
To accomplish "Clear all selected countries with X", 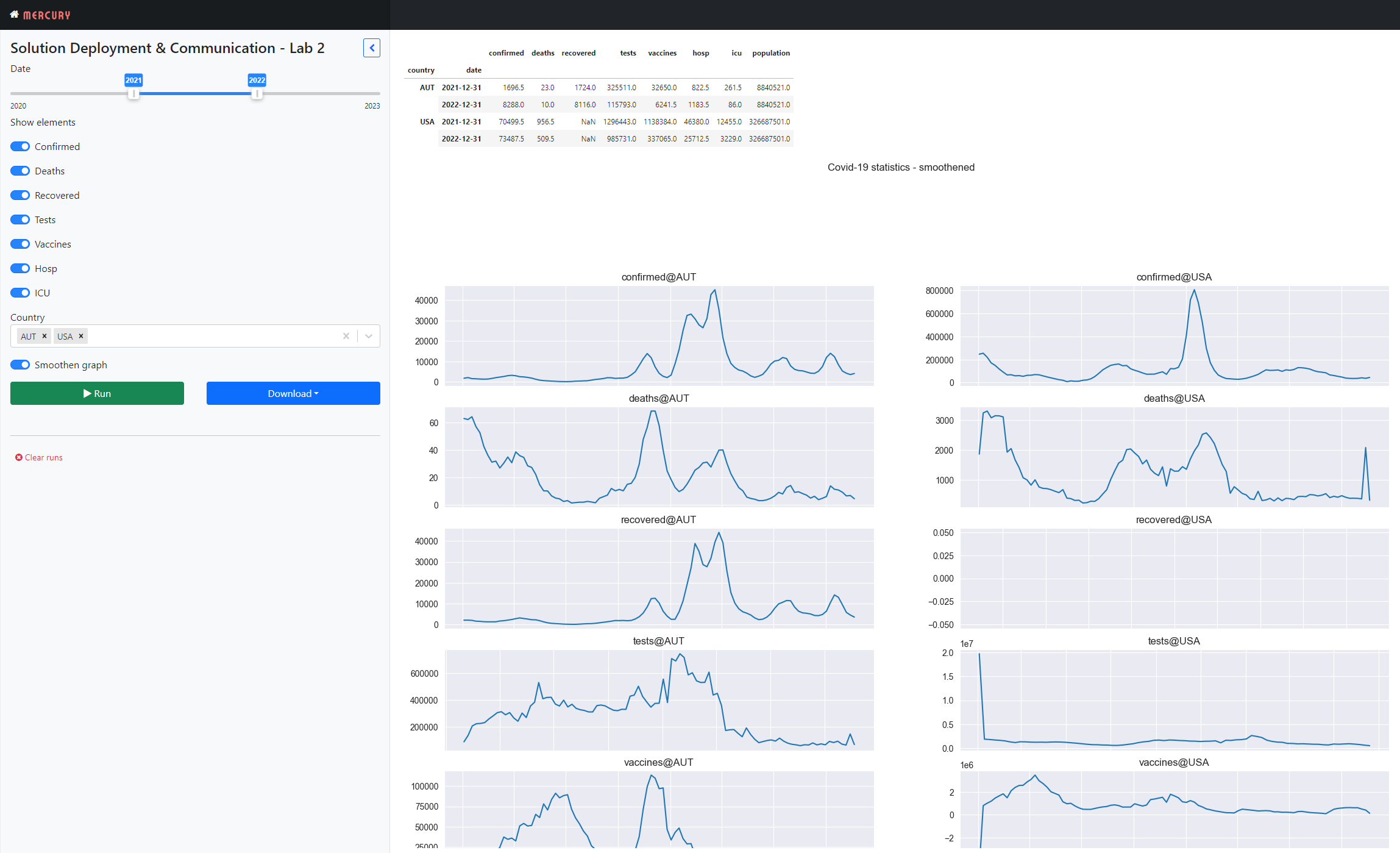I will coord(346,336).
